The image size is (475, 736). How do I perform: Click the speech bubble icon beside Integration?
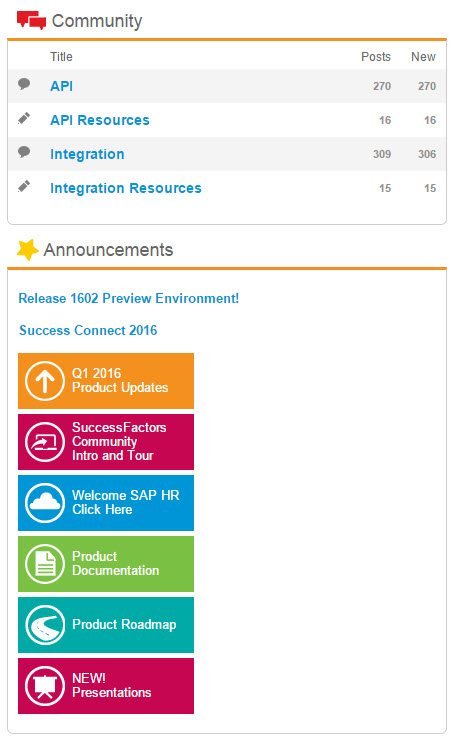[24, 152]
